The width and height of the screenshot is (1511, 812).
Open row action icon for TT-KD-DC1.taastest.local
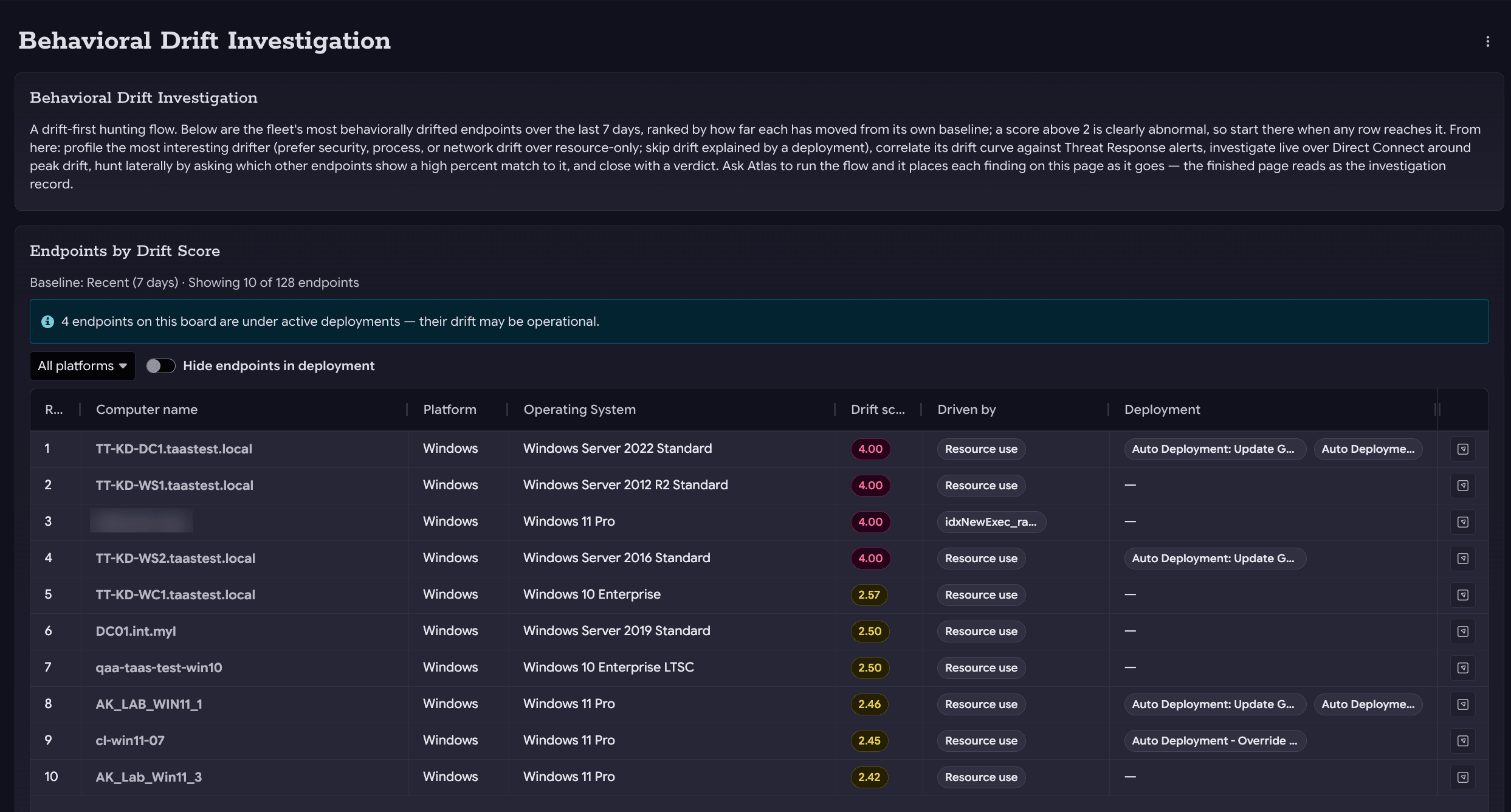(x=1462, y=449)
